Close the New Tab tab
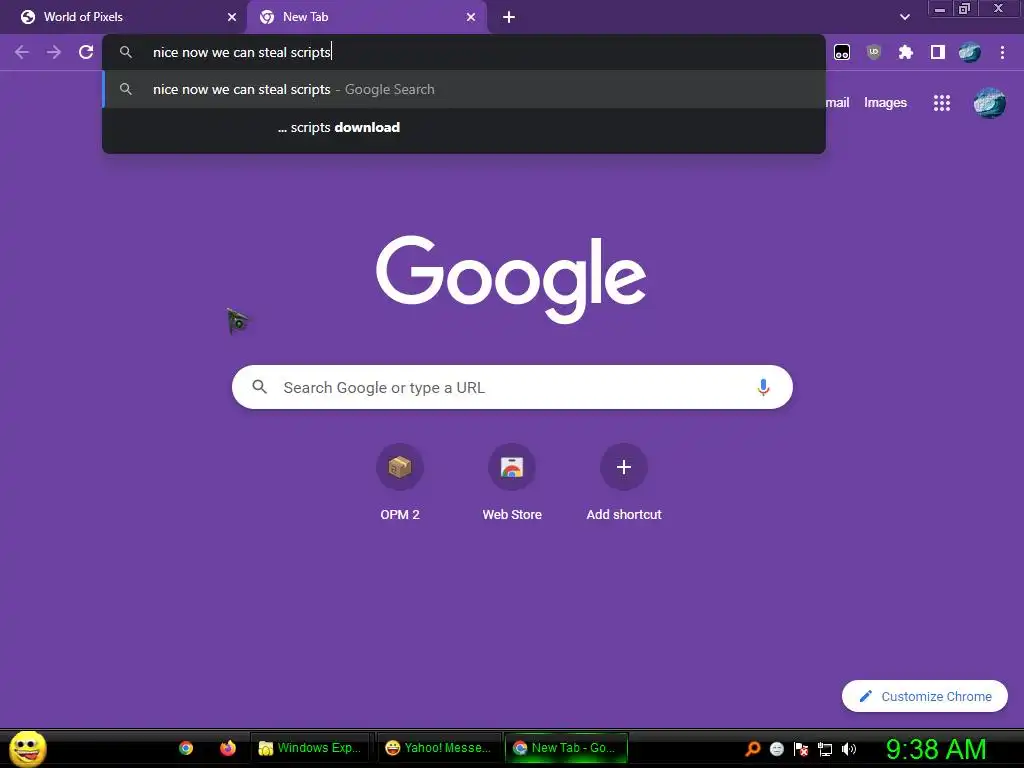 pyautogui.click(x=471, y=17)
